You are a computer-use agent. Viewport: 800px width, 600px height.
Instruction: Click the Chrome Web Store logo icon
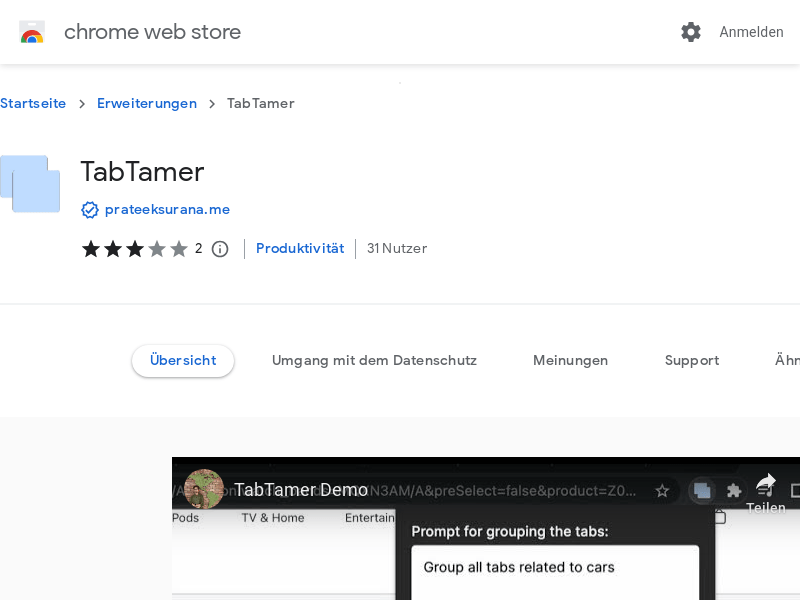32,32
